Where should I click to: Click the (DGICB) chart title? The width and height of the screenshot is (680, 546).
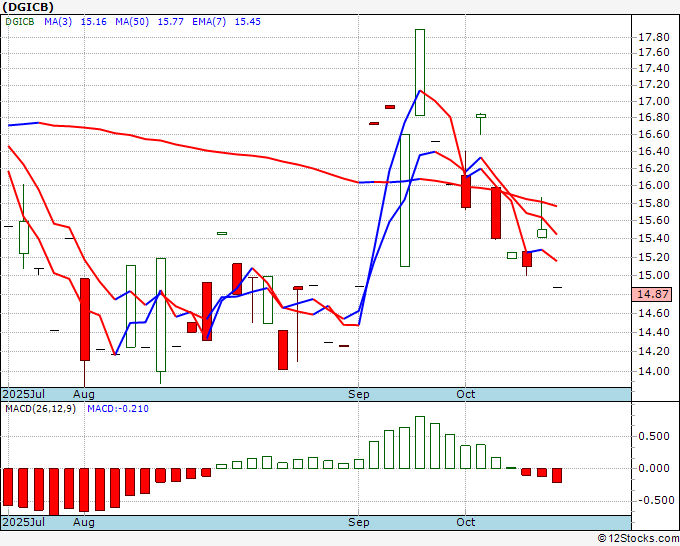coord(30,8)
